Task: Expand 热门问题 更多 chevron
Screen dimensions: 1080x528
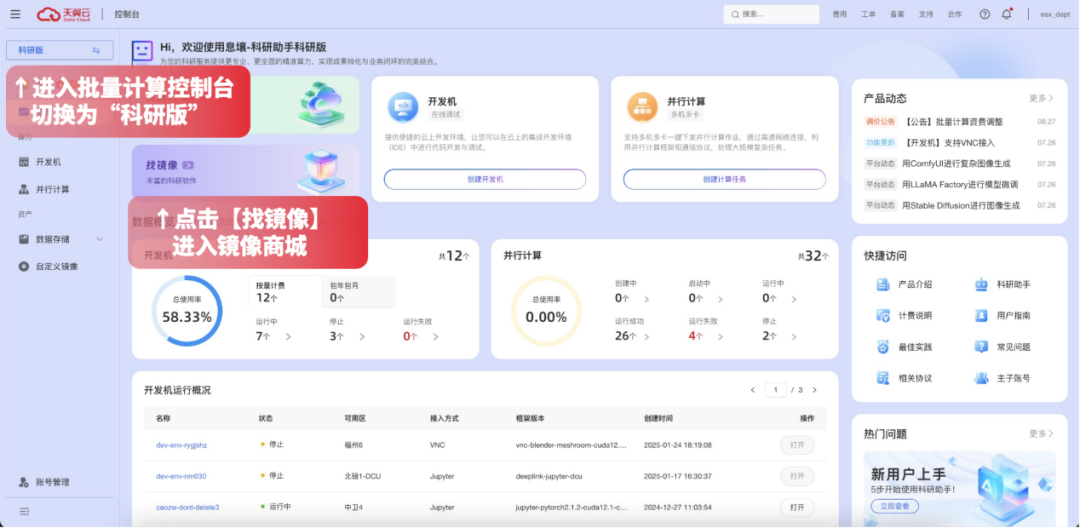Action: [1051, 434]
